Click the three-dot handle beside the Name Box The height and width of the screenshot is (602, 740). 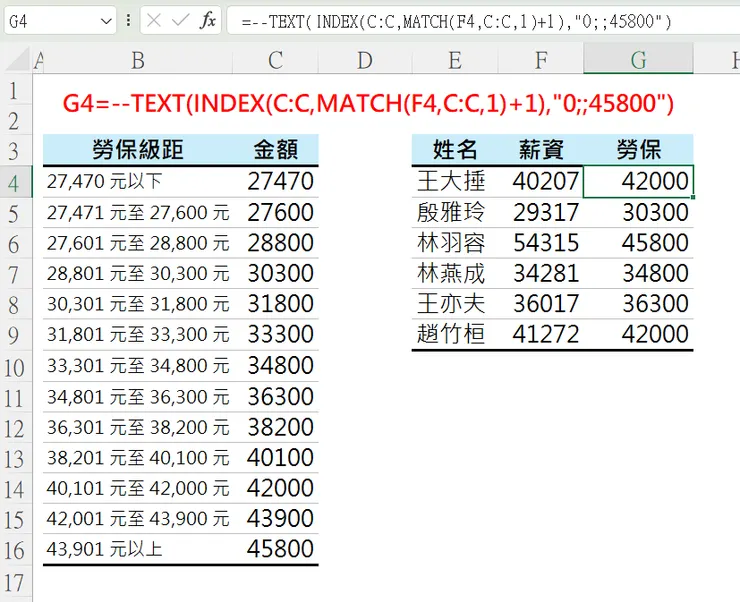click(128, 20)
